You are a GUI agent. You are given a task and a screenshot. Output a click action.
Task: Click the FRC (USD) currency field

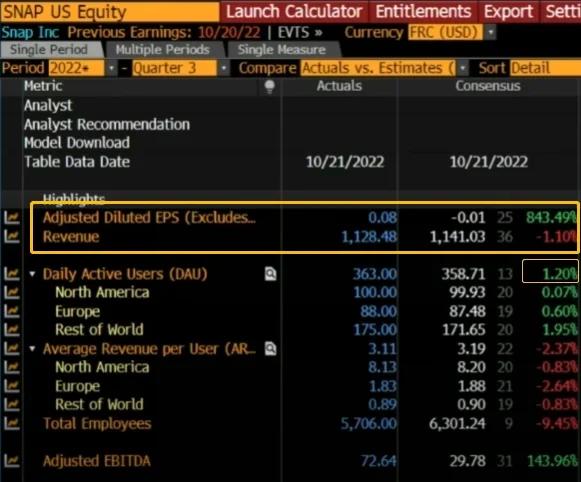[x=445, y=32]
